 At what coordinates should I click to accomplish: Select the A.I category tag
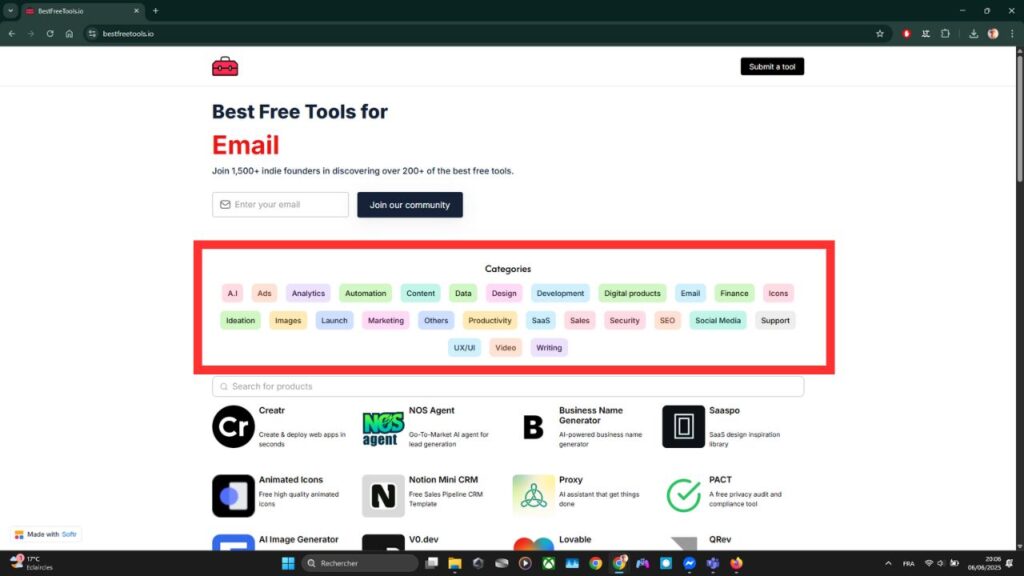pos(232,293)
